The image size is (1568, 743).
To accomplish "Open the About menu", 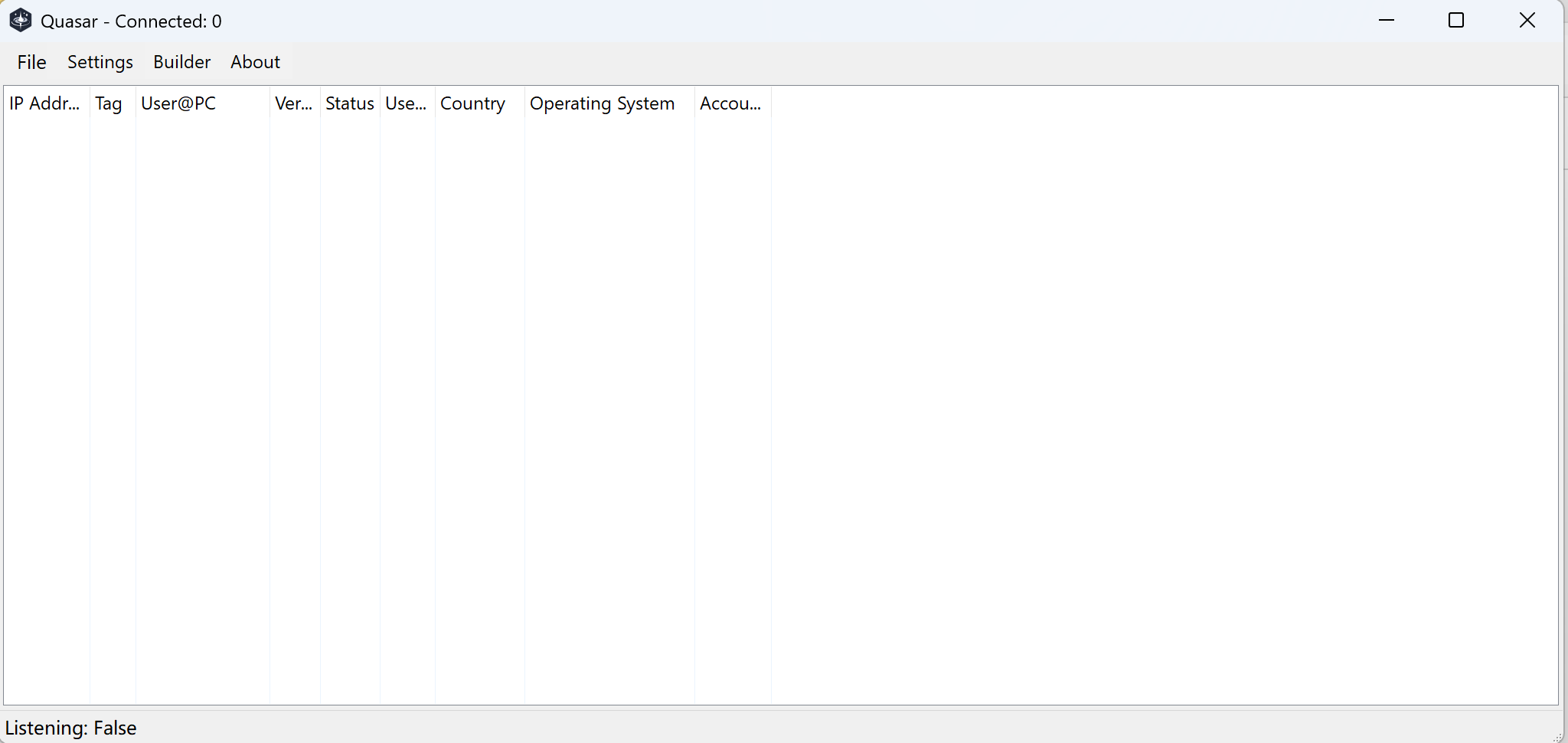I will pyautogui.click(x=255, y=62).
